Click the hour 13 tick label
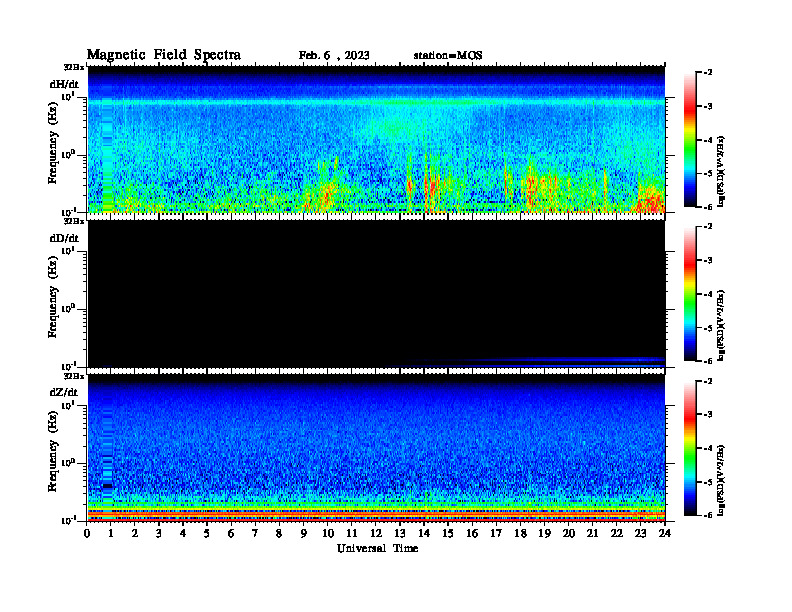 (400, 534)
